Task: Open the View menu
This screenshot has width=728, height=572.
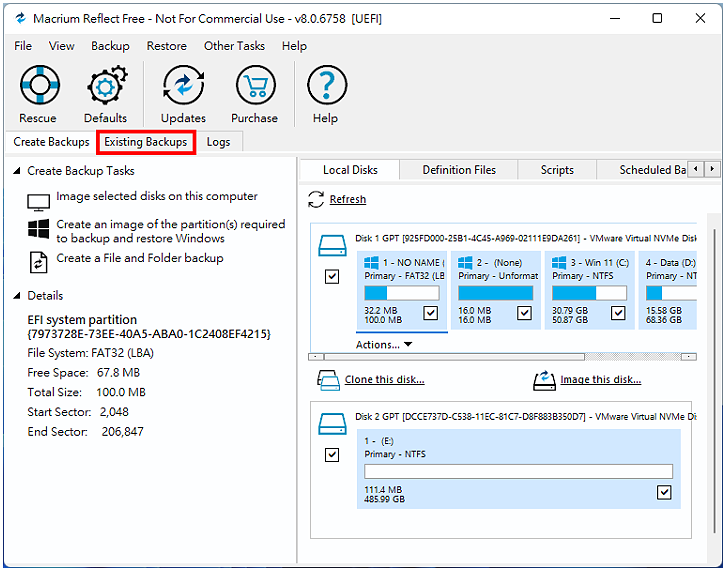Action: coord(62,46)
